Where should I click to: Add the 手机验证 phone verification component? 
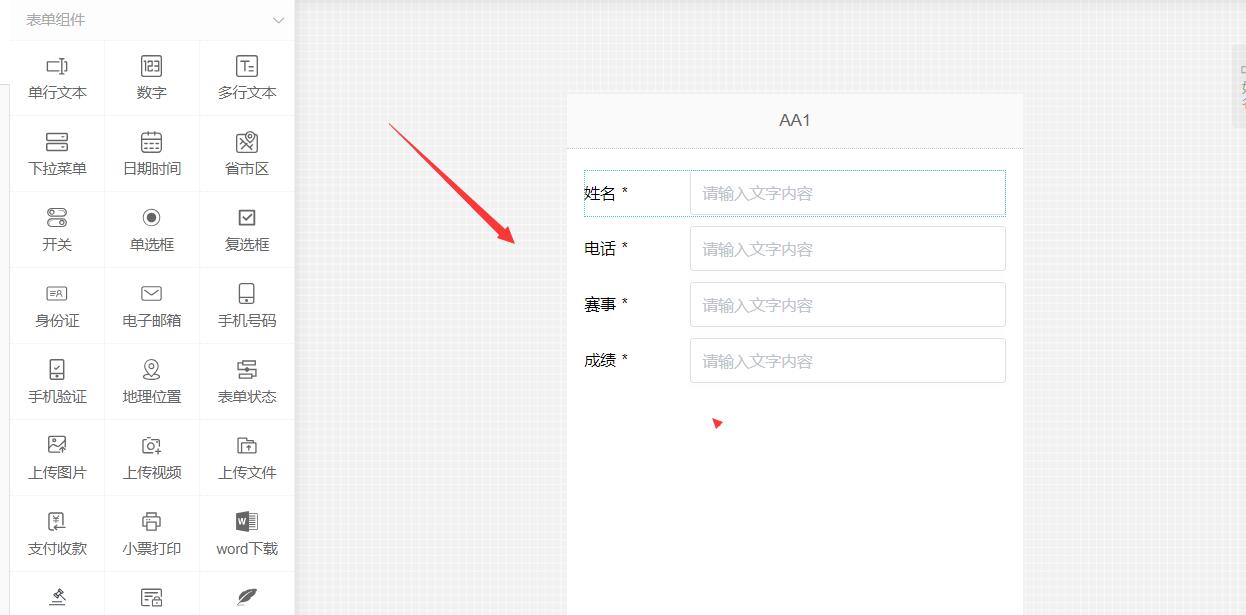(x=57, y=382)
